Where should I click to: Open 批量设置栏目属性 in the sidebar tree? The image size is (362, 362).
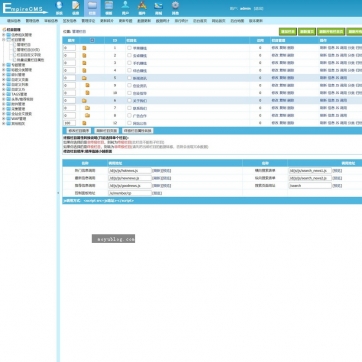(x=30, y=60)
